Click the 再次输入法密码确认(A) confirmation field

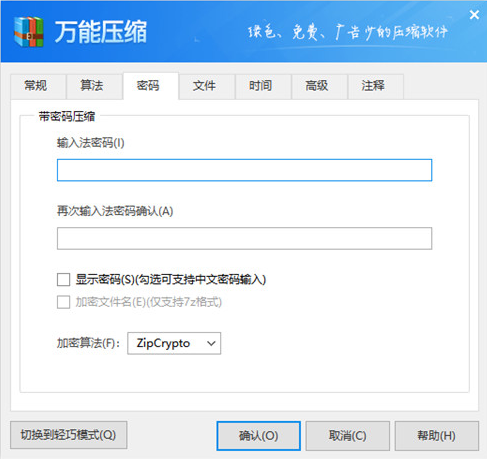(x=244, y=238)
